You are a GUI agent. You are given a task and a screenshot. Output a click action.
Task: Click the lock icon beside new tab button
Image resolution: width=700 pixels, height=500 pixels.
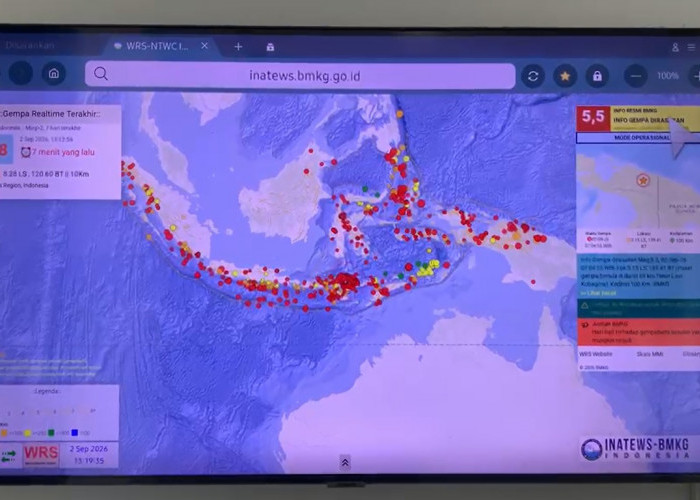tap(270, 47)
